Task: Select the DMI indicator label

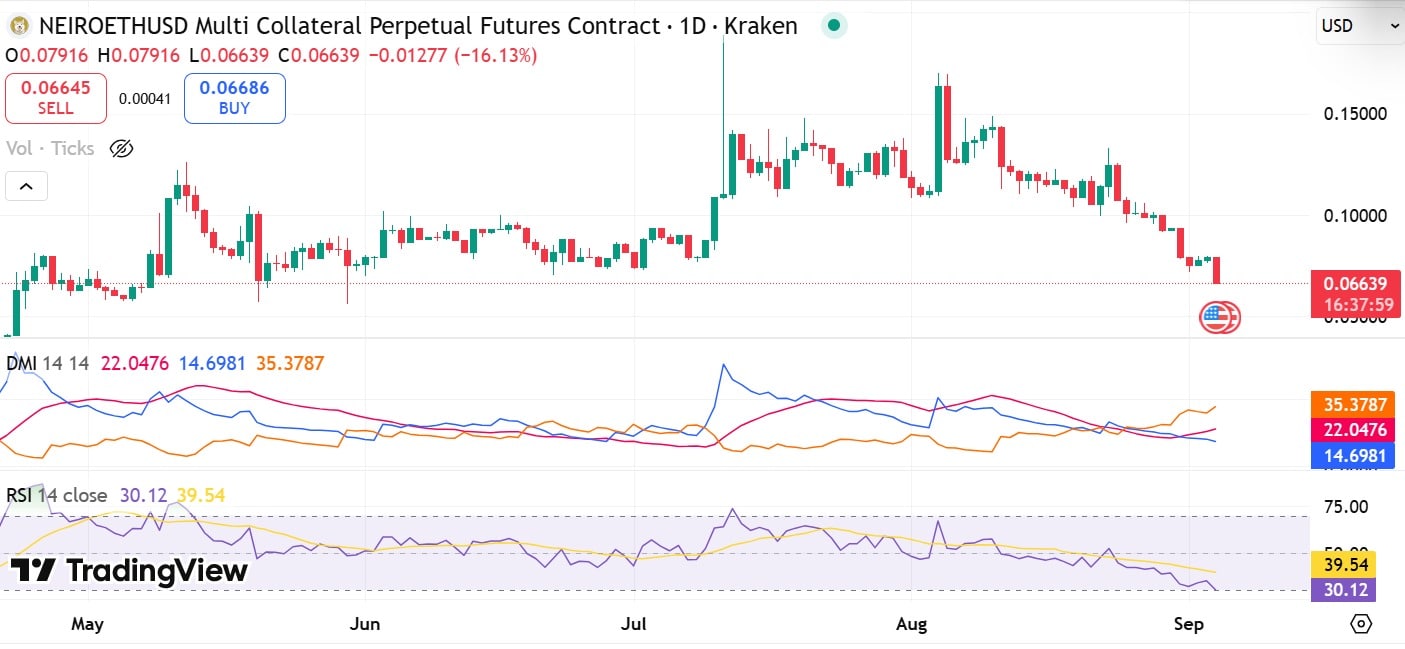Action: (22, 363)
